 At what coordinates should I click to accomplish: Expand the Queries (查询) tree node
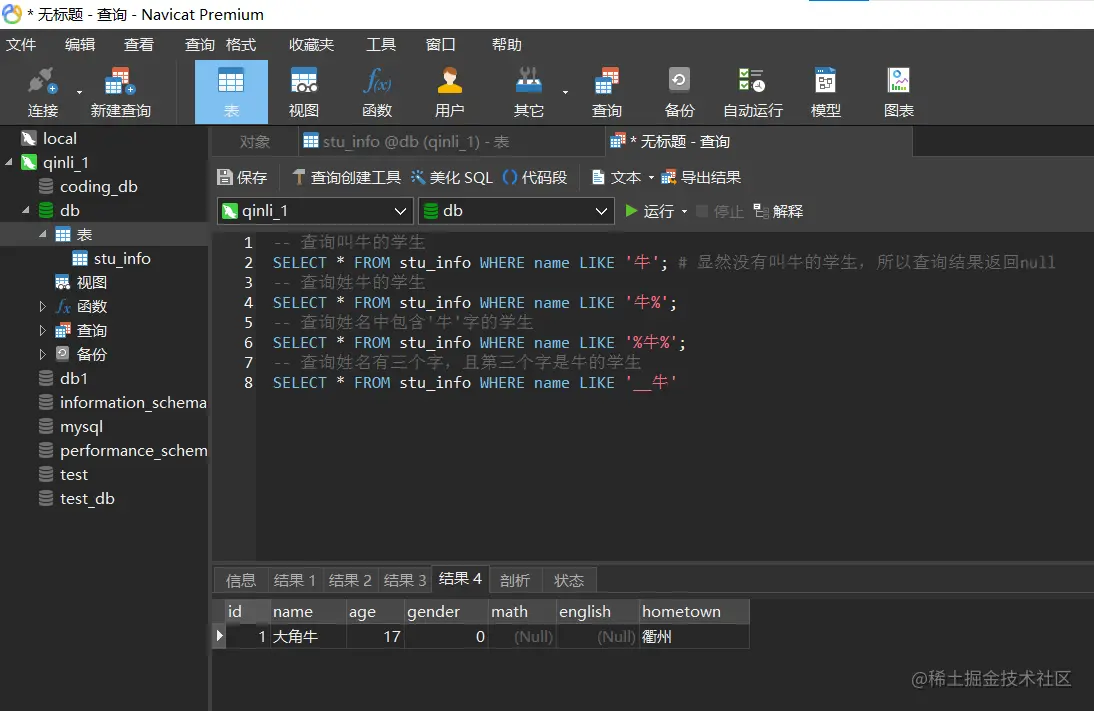(x=43, y=330)
